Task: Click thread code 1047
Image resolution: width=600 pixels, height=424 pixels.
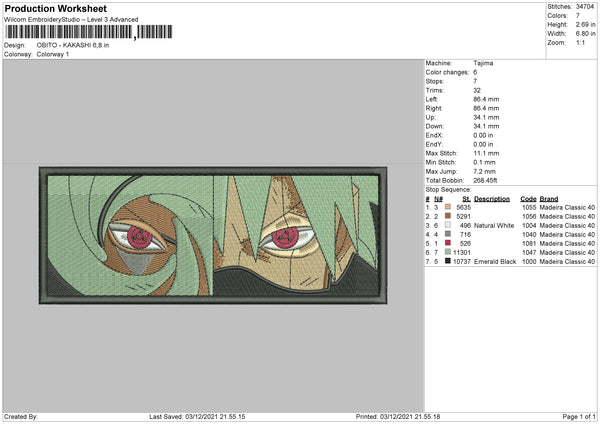Action: point(529,253)
